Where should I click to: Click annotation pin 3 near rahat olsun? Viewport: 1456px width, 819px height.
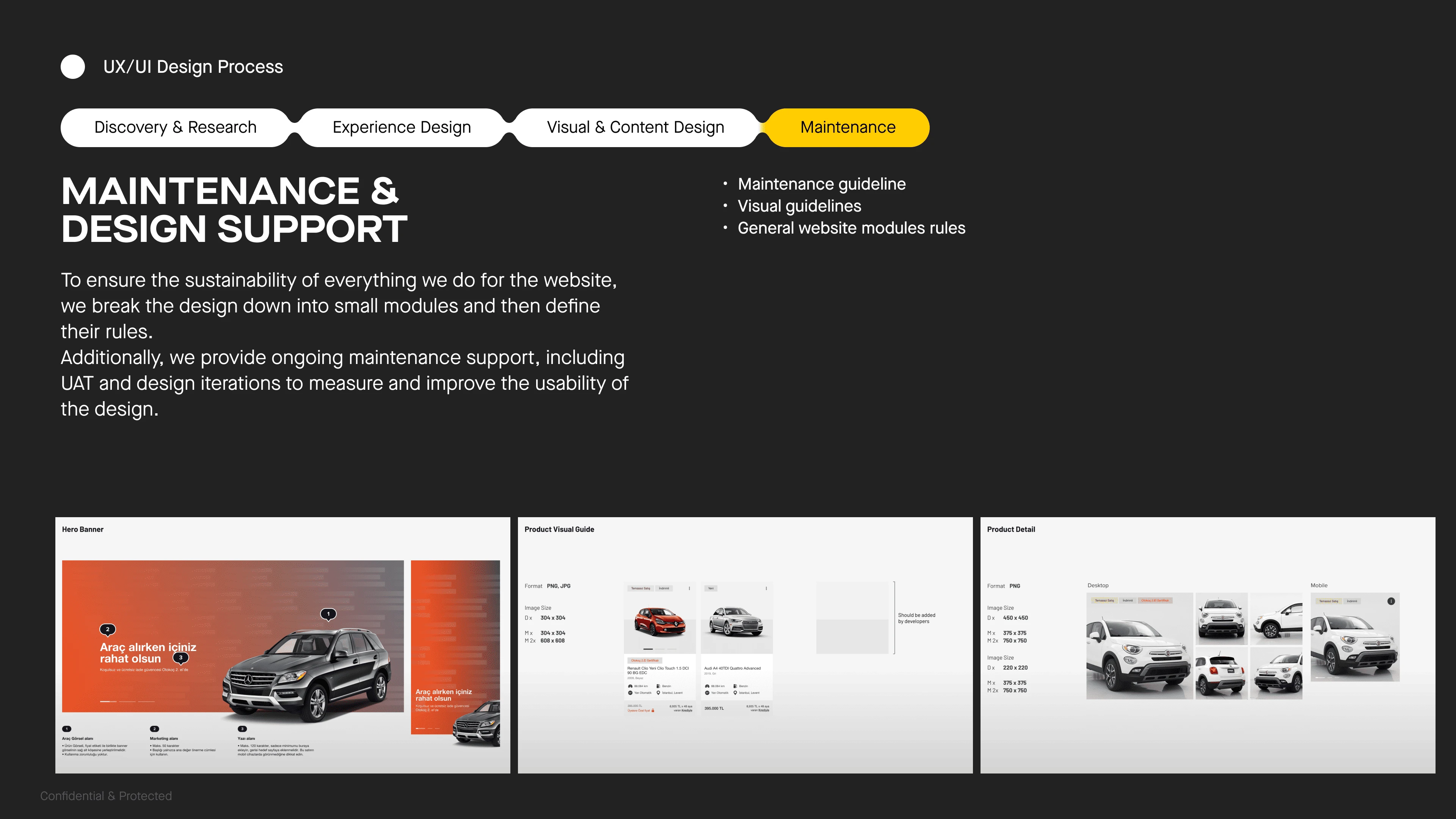click(x=180, y=657)
